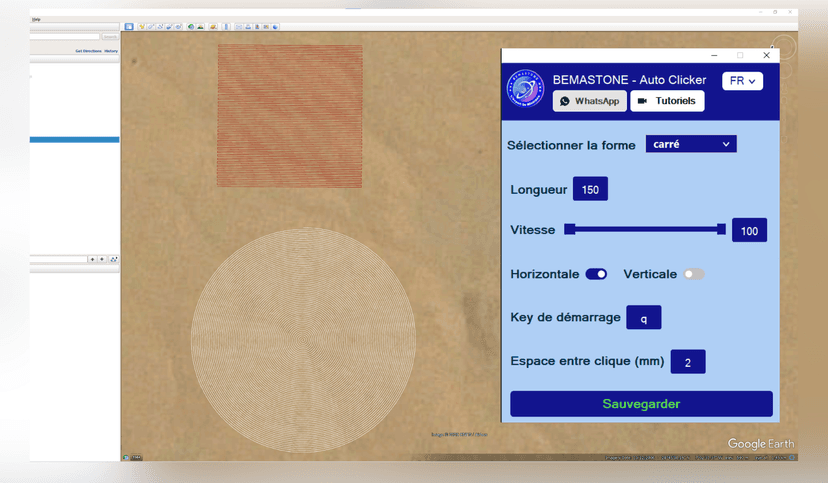The width and height of the screenshot is (828, 483).
Task: Click the up arrow button in places panel
Action: 93,259
